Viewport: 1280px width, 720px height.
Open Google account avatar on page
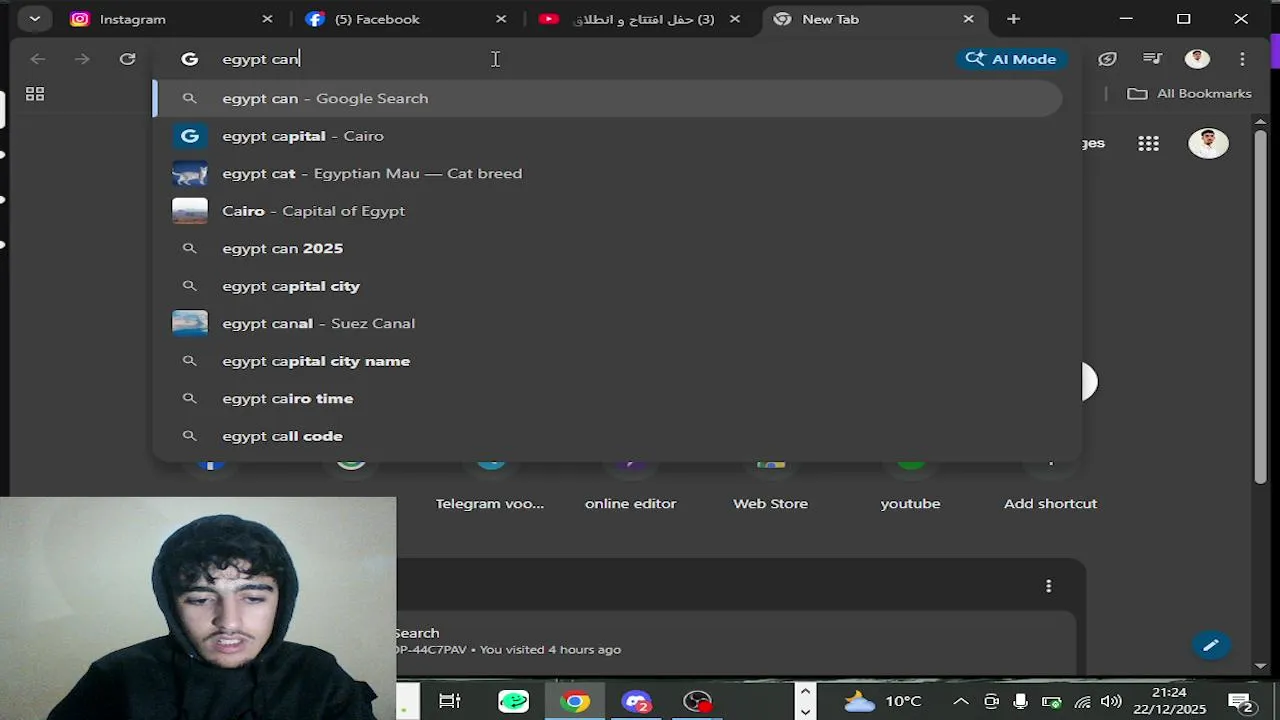[x=1208, y=143]
